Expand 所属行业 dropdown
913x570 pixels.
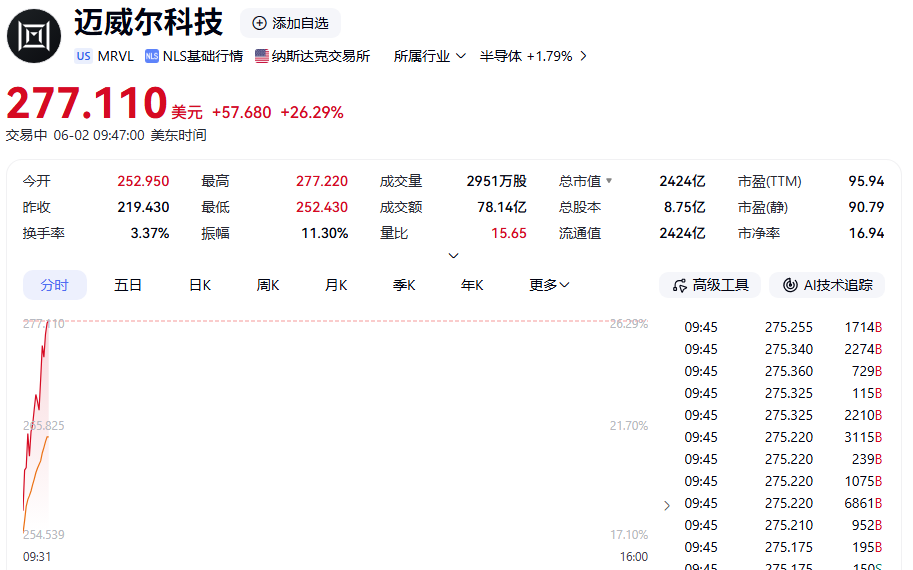(x=430, y=56)
